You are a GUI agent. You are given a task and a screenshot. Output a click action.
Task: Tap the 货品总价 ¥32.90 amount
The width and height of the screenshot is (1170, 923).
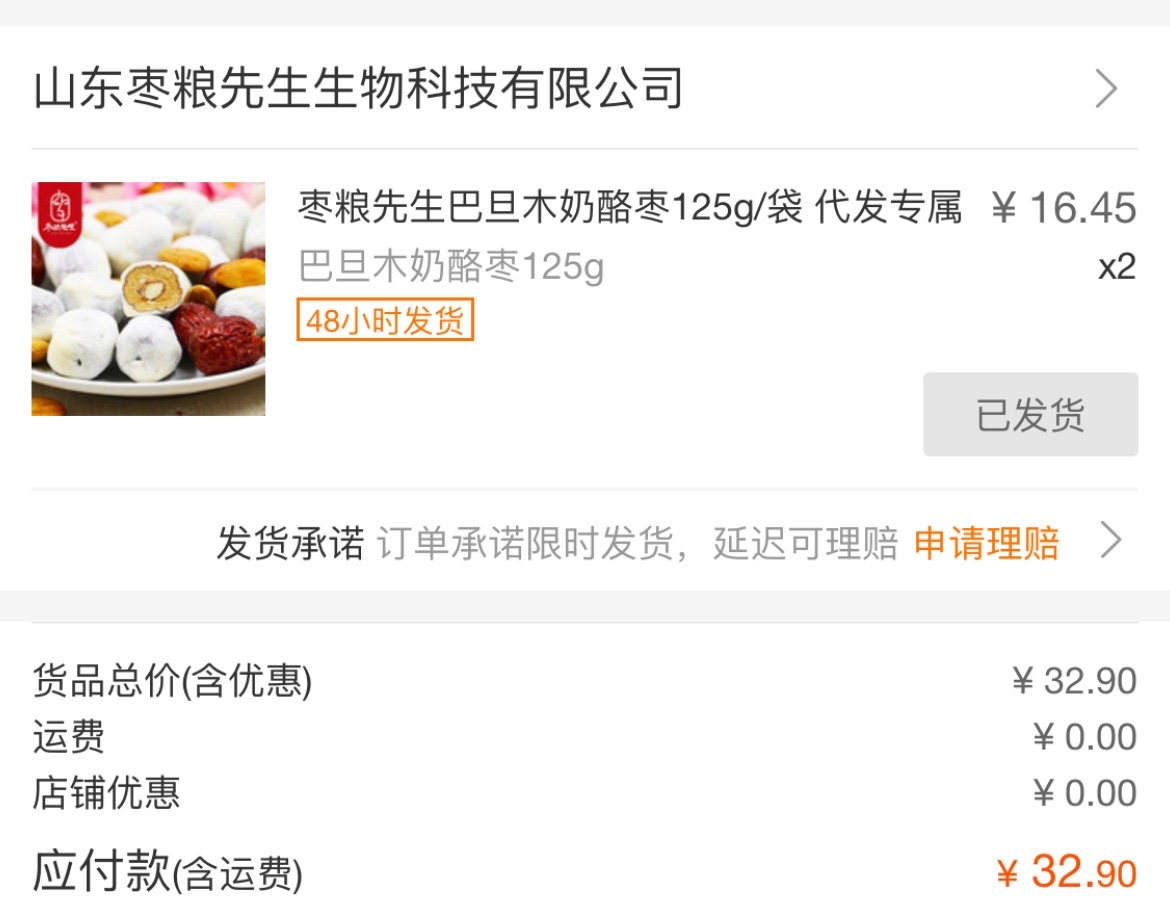tap(1074, 680)
